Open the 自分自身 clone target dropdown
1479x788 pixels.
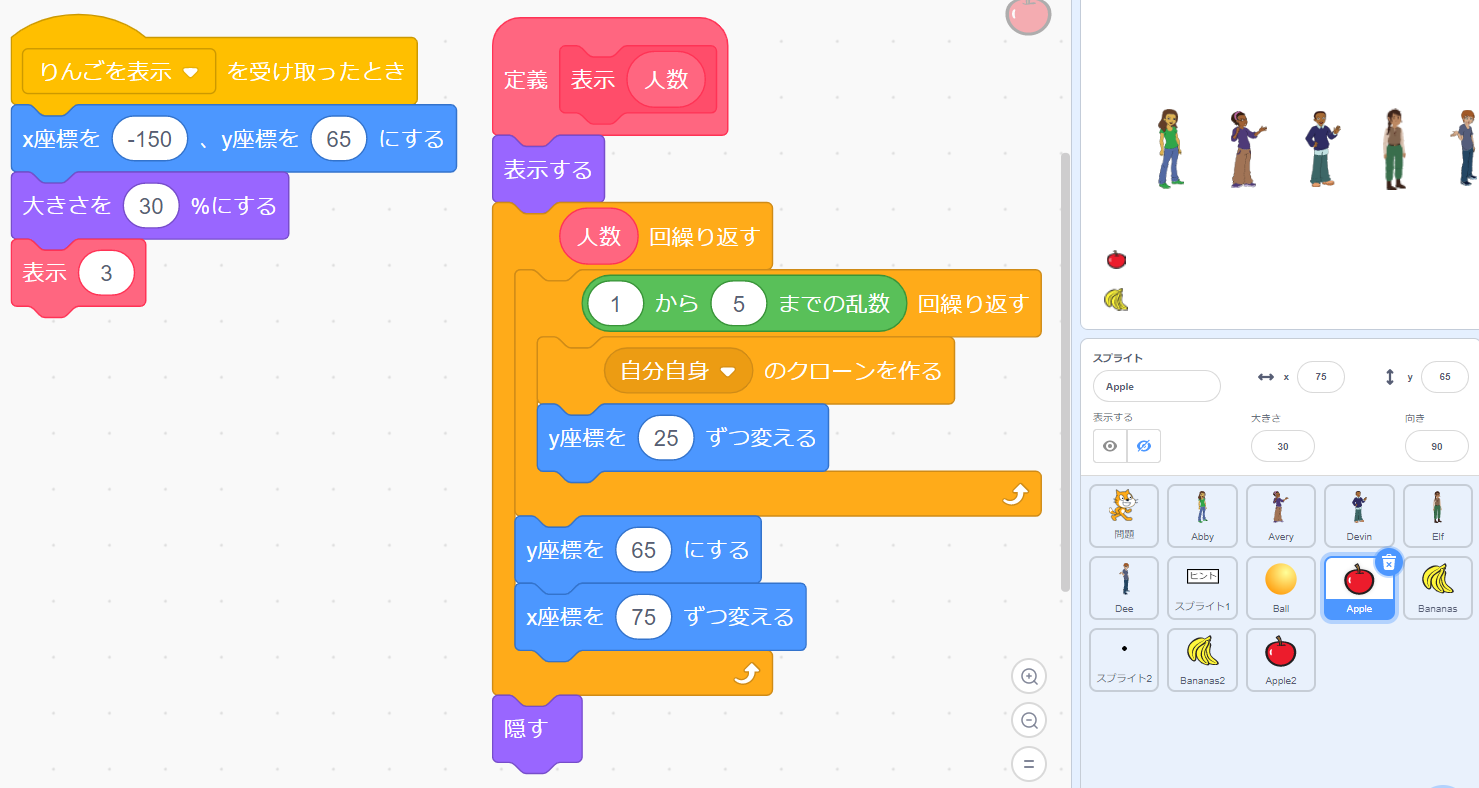click(678, 371)
